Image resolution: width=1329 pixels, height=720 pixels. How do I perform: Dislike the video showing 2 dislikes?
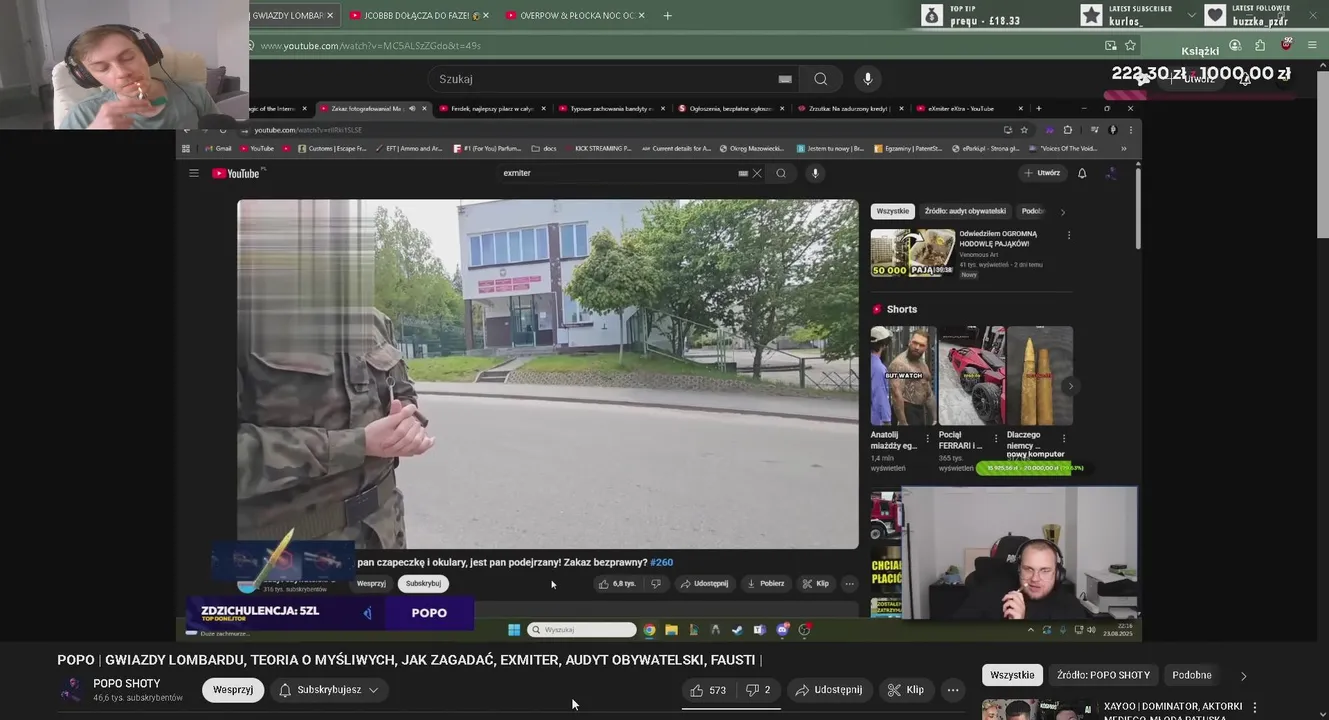tap(759, 690)
